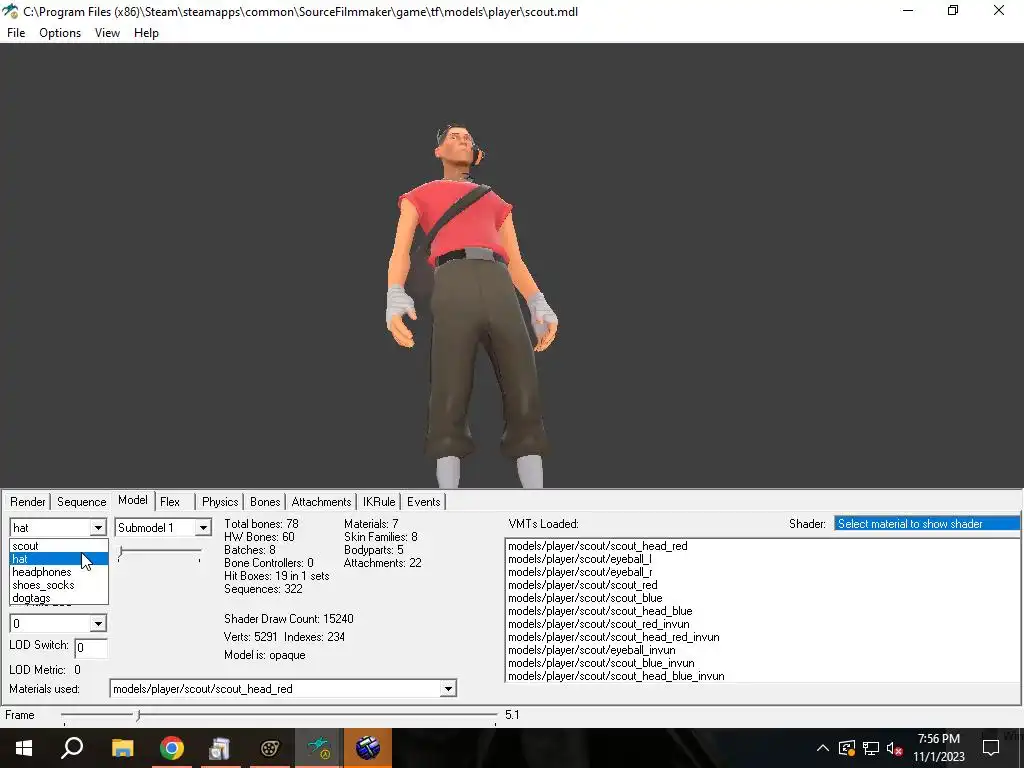Select models/player/scout/scout_head_blue in VMTs list
Viewport: 1024px width, 768px height.
(600, 611)
